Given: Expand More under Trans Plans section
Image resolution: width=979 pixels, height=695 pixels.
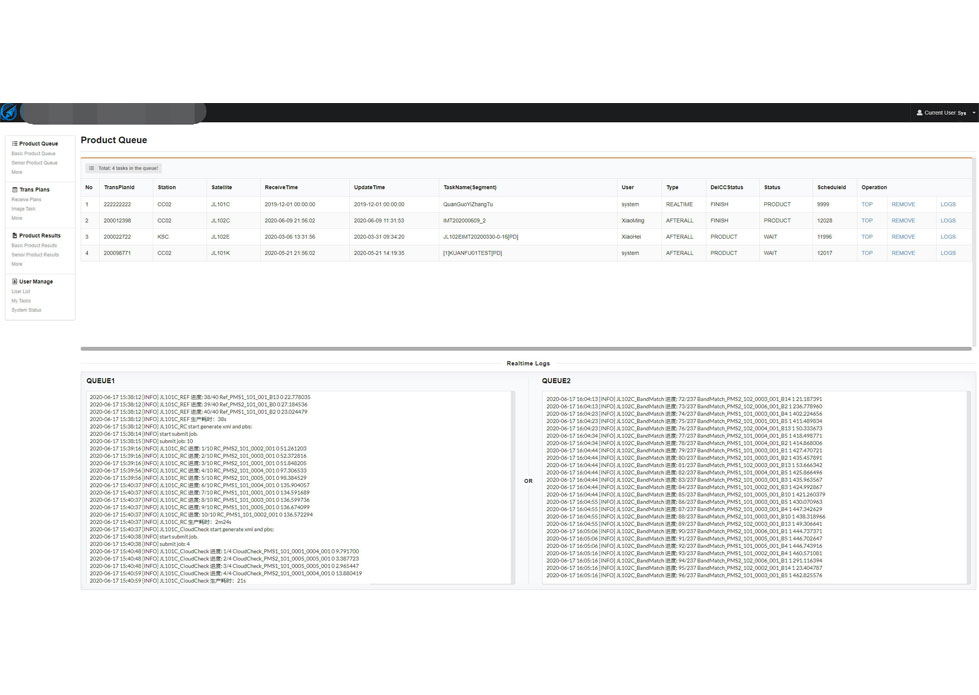Looking at the screenshot, I should 17,218.
